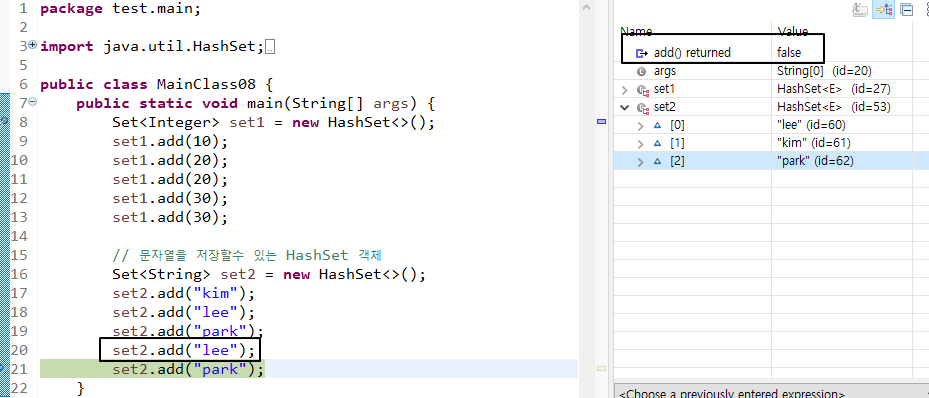The image size is (929, 398).
Task: Click the triangle icon of element [0]
Action: (658, 126)
